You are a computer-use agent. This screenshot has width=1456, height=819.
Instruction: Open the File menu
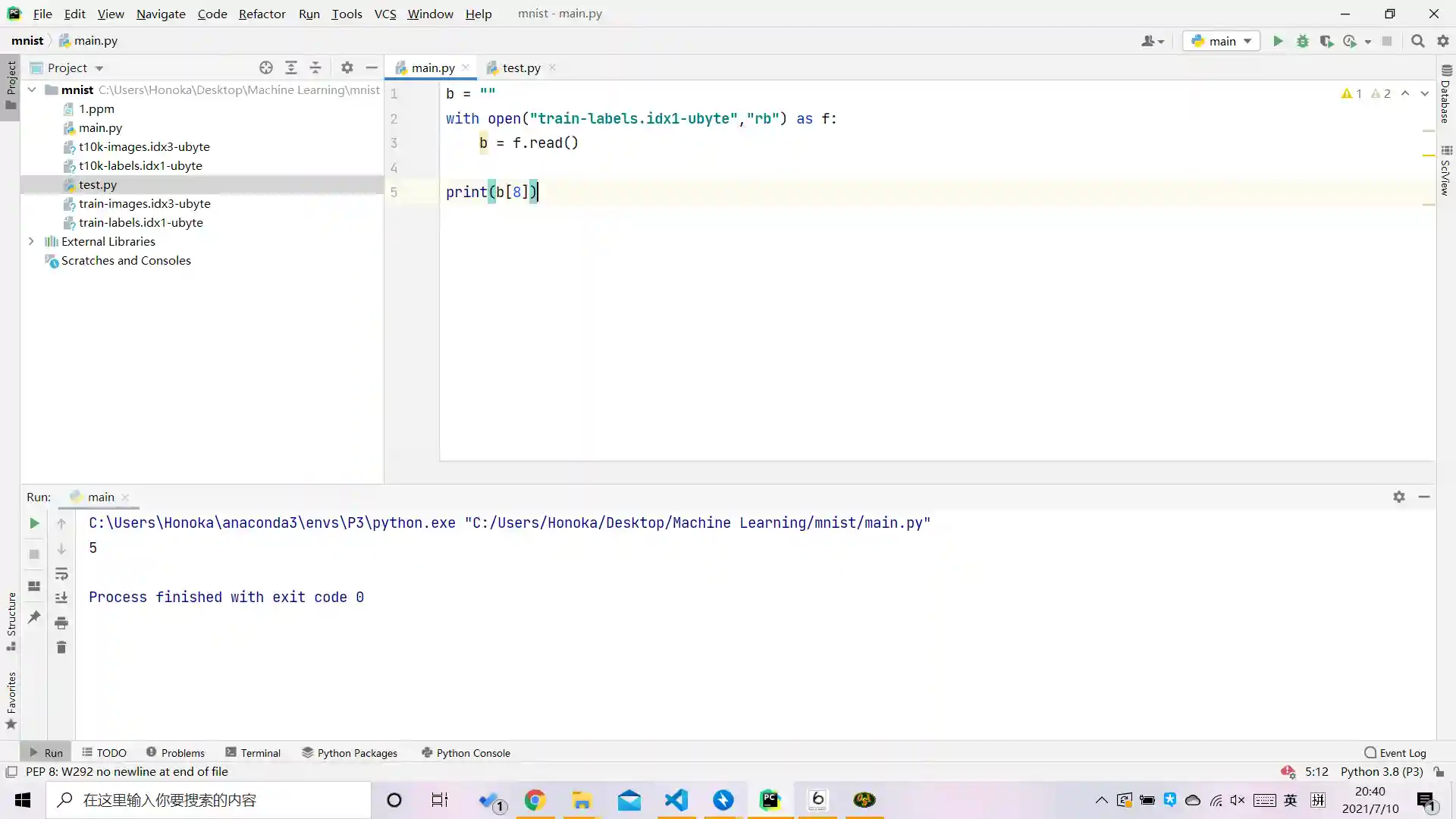(x=42, y=14)
